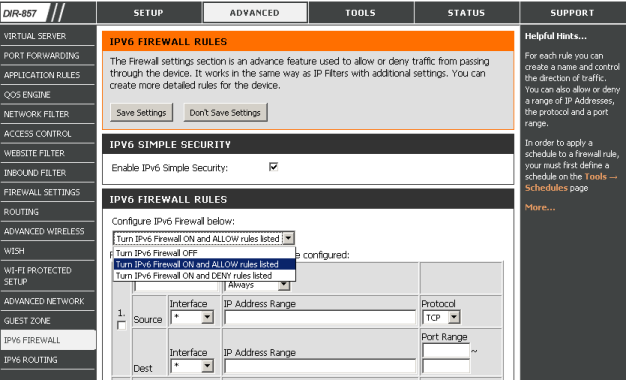Click the rule 1 Name field
626x380 pixels.
pyautogui.click(x=176, y=286)
